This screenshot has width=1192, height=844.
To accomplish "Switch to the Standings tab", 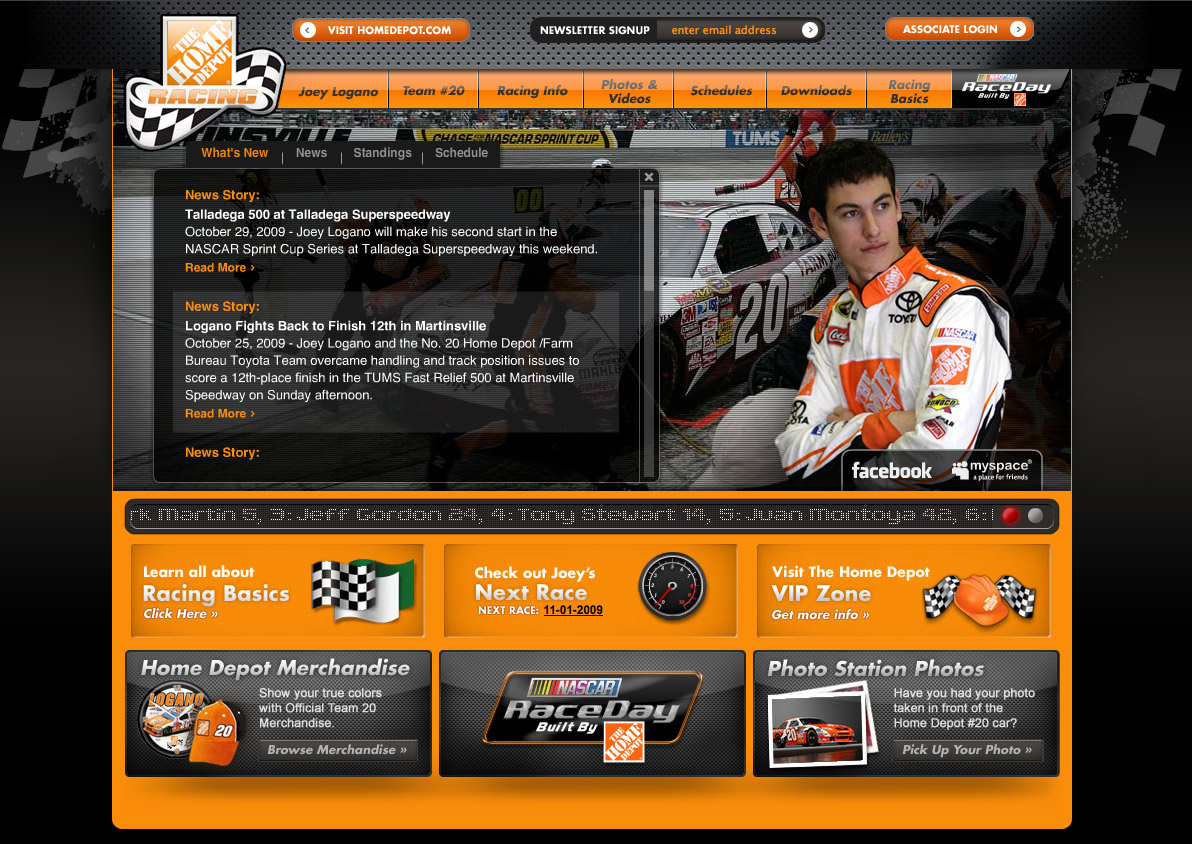I will (382, 153).
